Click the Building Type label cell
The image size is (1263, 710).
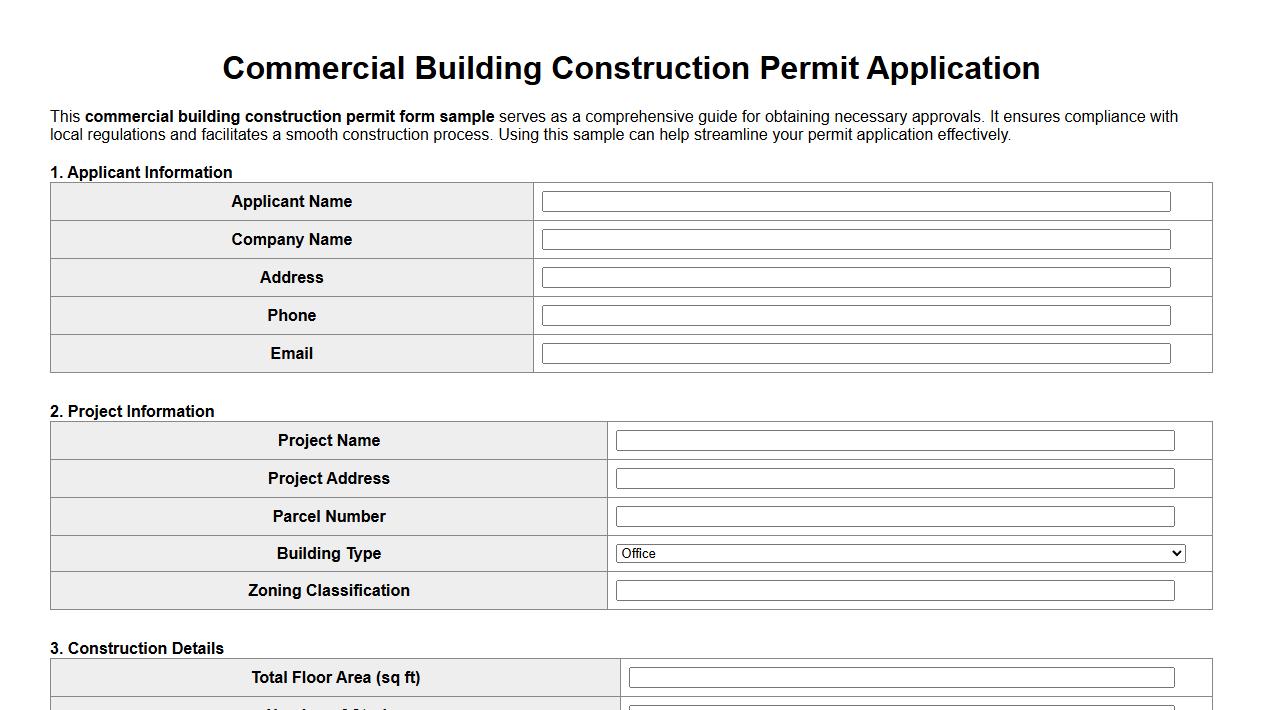coord(328,553)
